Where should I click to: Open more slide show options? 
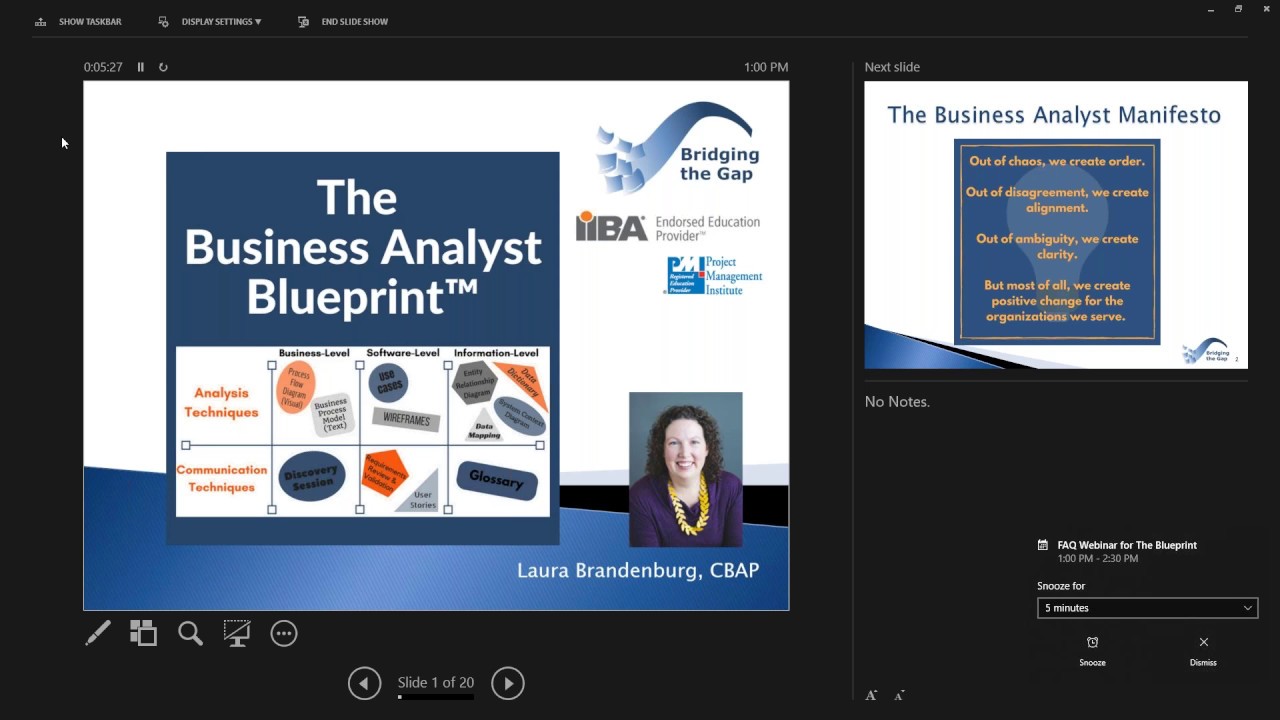[x=284, y=633]
